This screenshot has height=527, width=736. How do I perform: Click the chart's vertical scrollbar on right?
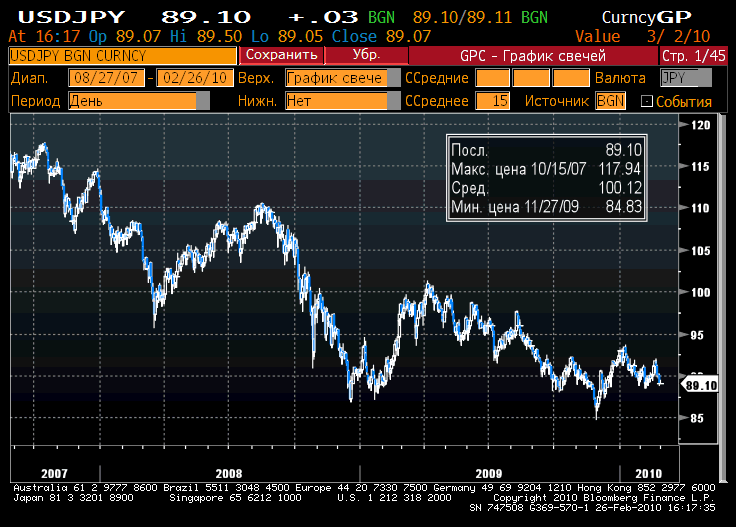pyautogui.click(x=723, y=298)
